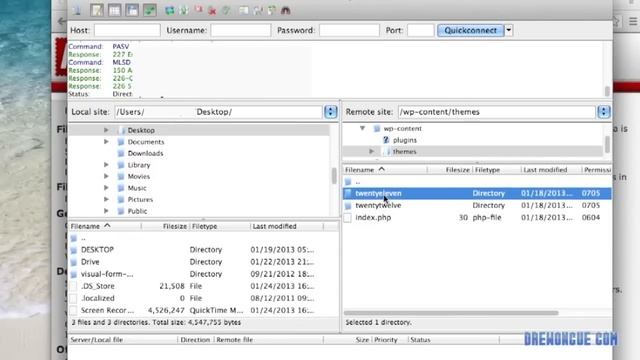Click the local parent directory '..' icon
Viewport: 640px width, 360px height.
click(73, 238)
